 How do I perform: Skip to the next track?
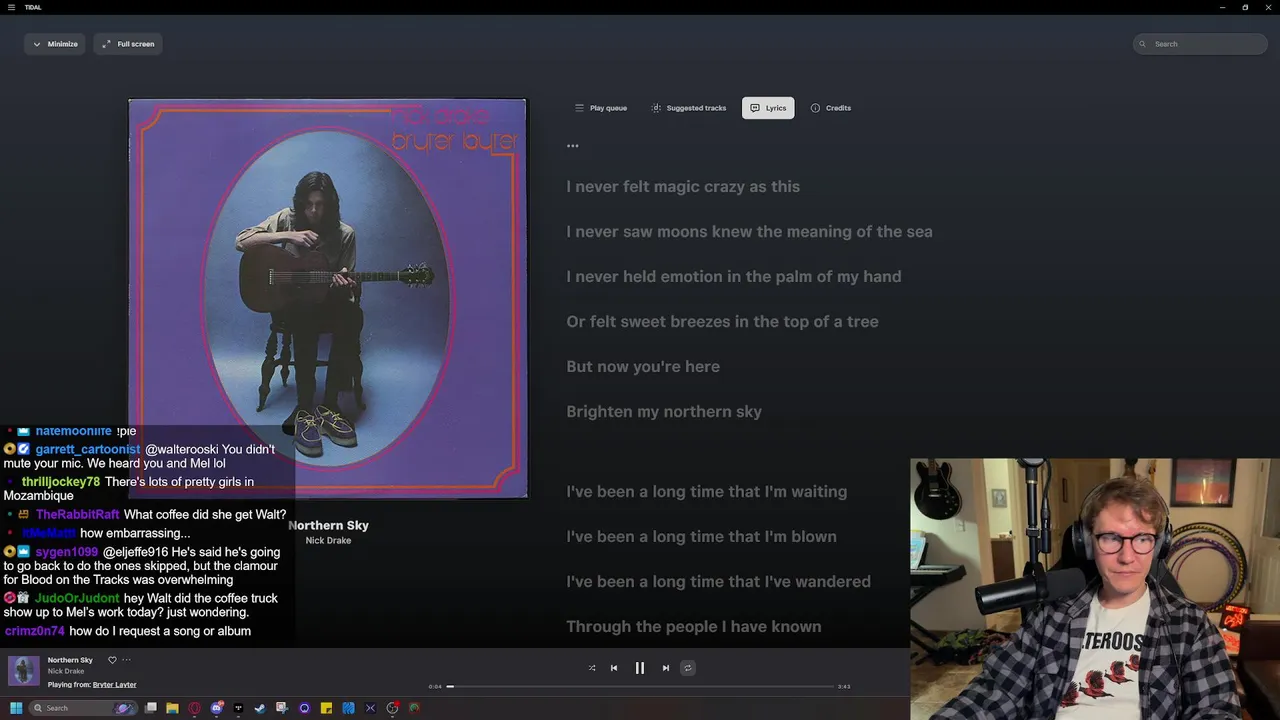666,668
